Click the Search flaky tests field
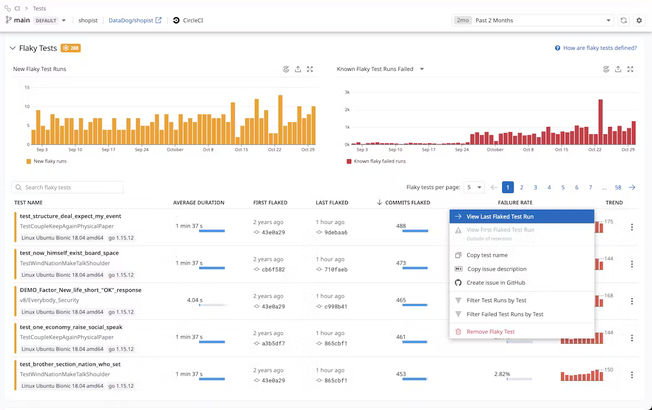 (68, 187)
